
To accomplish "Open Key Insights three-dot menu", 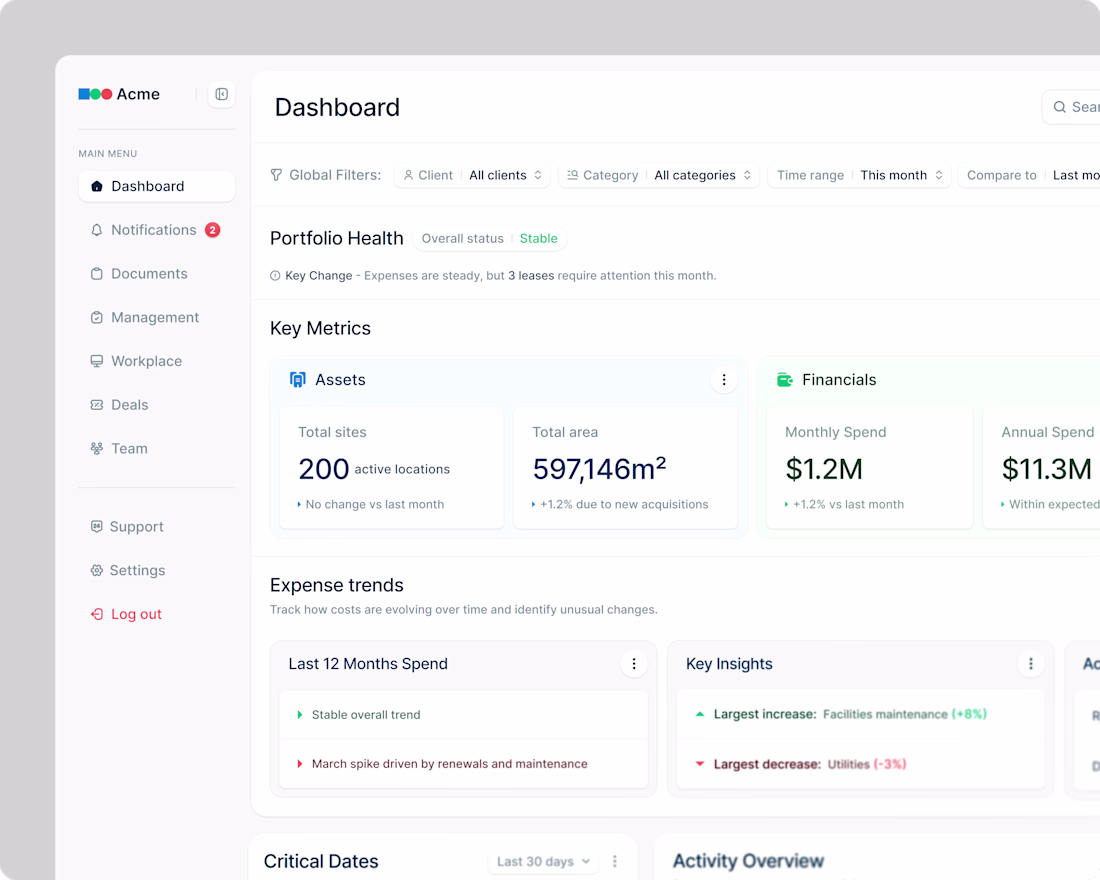I will [x=1031, y=664].
